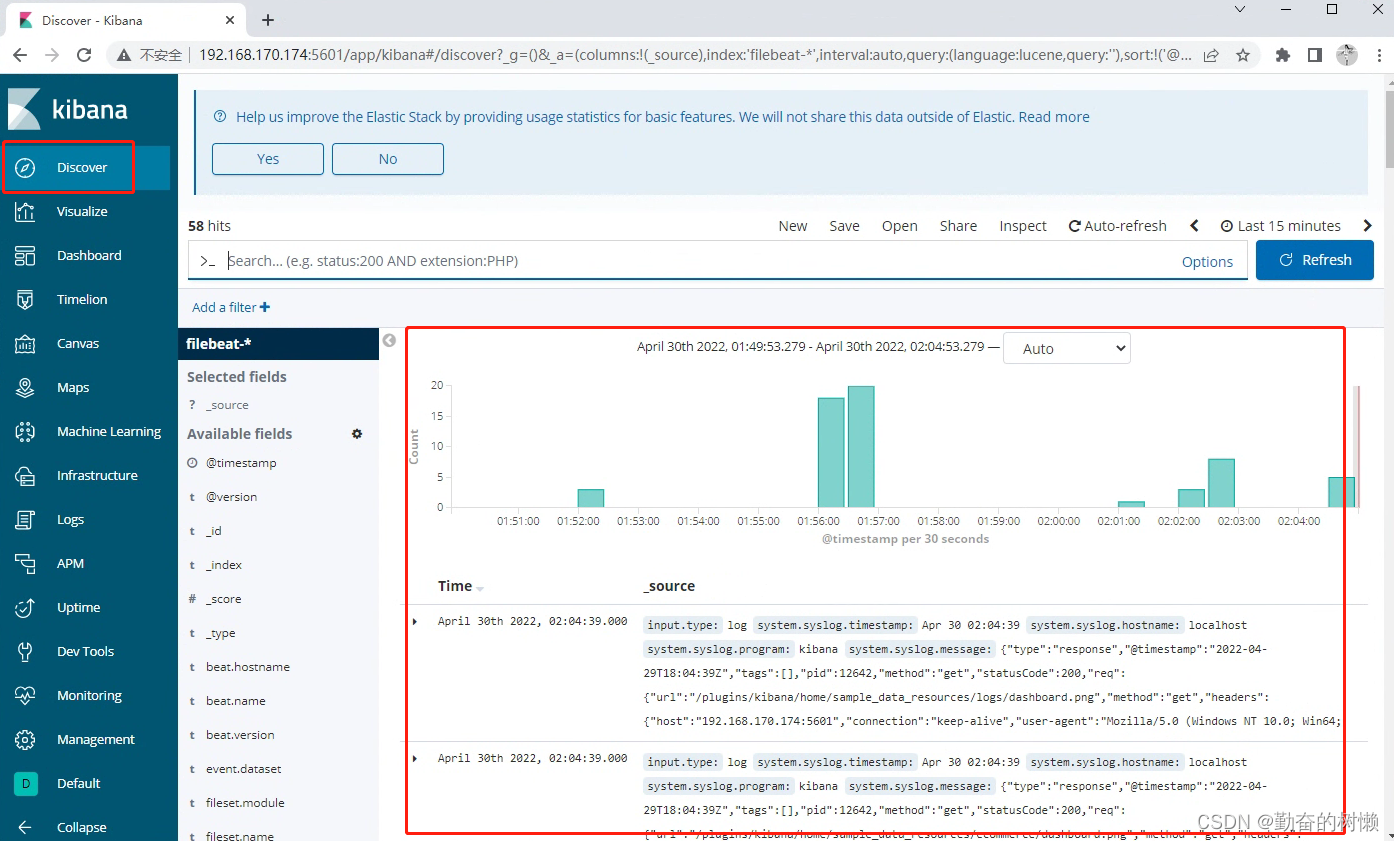This screenshot has width=1394, height=841.
Task: Open the Visualize section
Action: [82, 211]
